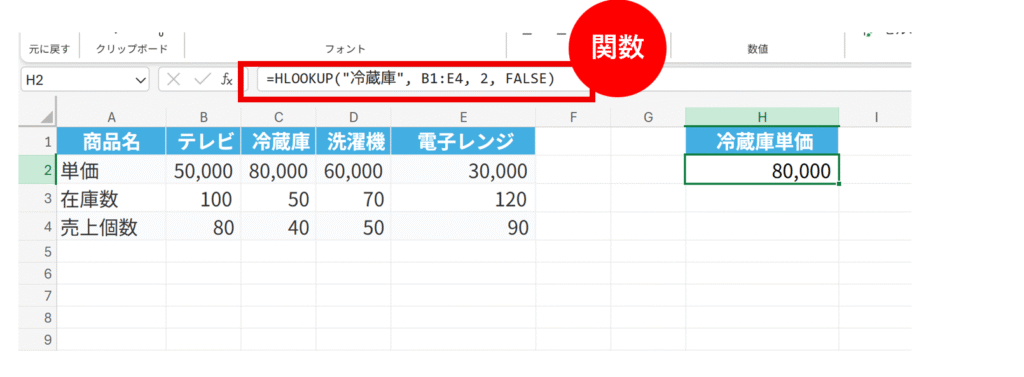Click cell D4 with value 50
This screenshot has height=377, width=1024.
pyautogui.click(x=353, y=227)
